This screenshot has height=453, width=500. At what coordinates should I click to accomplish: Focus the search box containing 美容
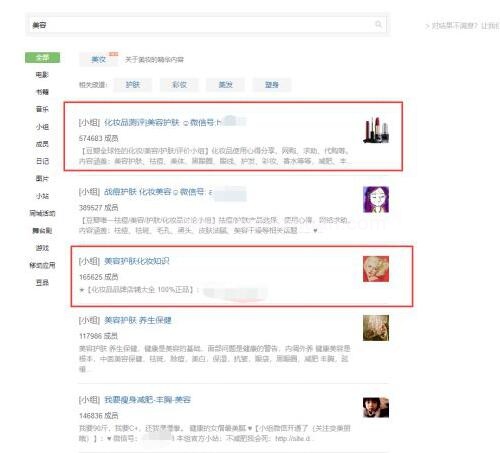(207, 25)
